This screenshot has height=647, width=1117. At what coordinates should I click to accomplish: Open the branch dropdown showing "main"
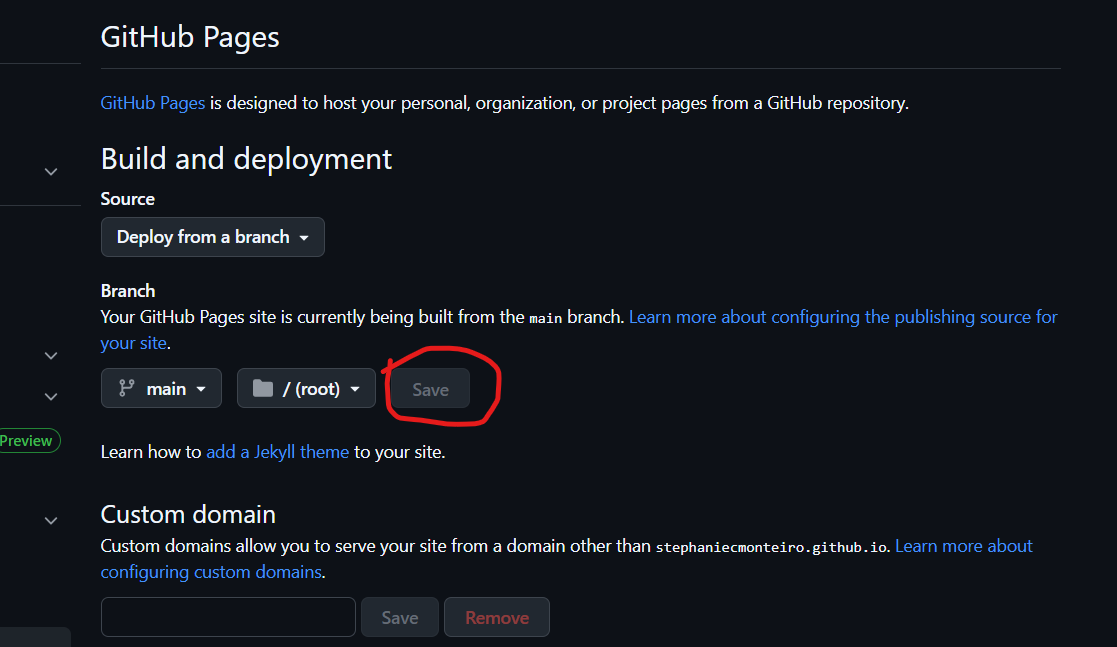(161, 389)
